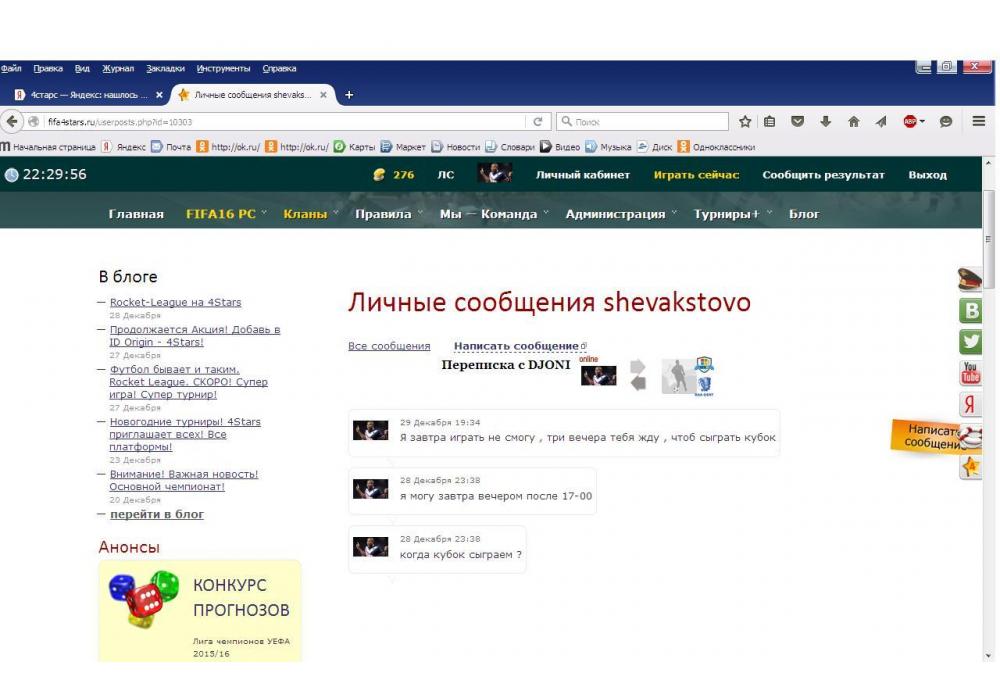Click the YouTube icon in the sidebar
Image resolution: width=1000 pixels, height=700 pixels.
tap(970, 374)
